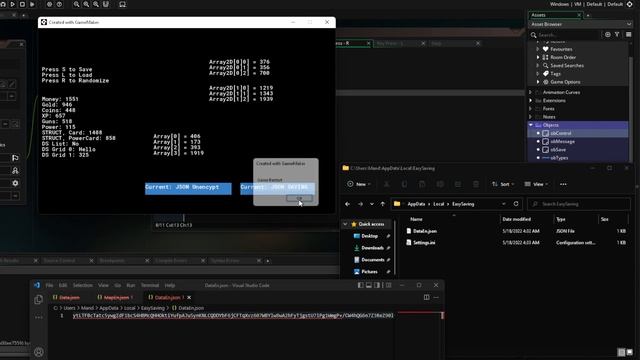Close the DataEn.json tab in VS Code
The width and height of the screenshot is (640, 360).
pyautogui.click(x=189, y=298)
